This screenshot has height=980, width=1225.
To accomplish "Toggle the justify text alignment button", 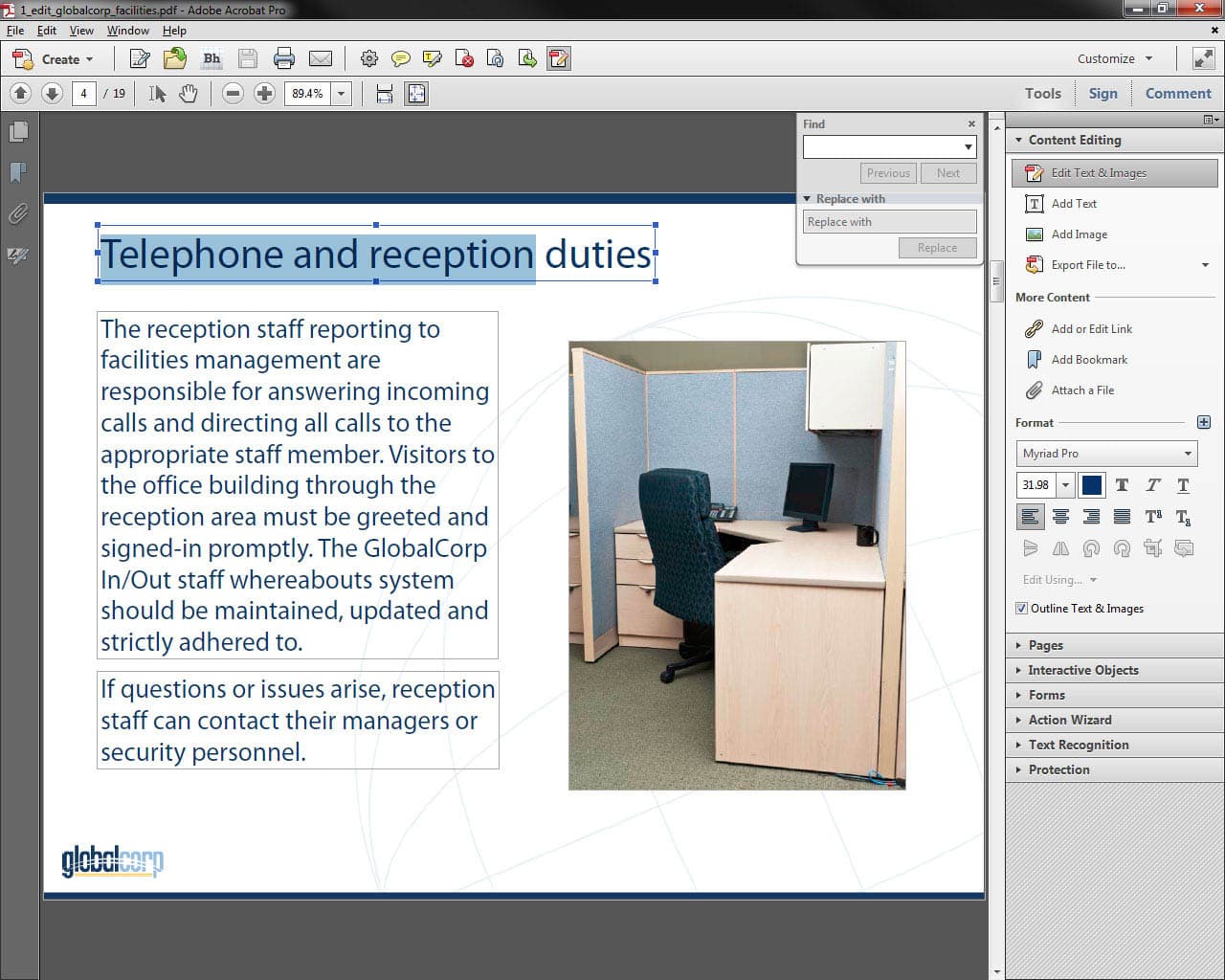I will point(1122,517).
